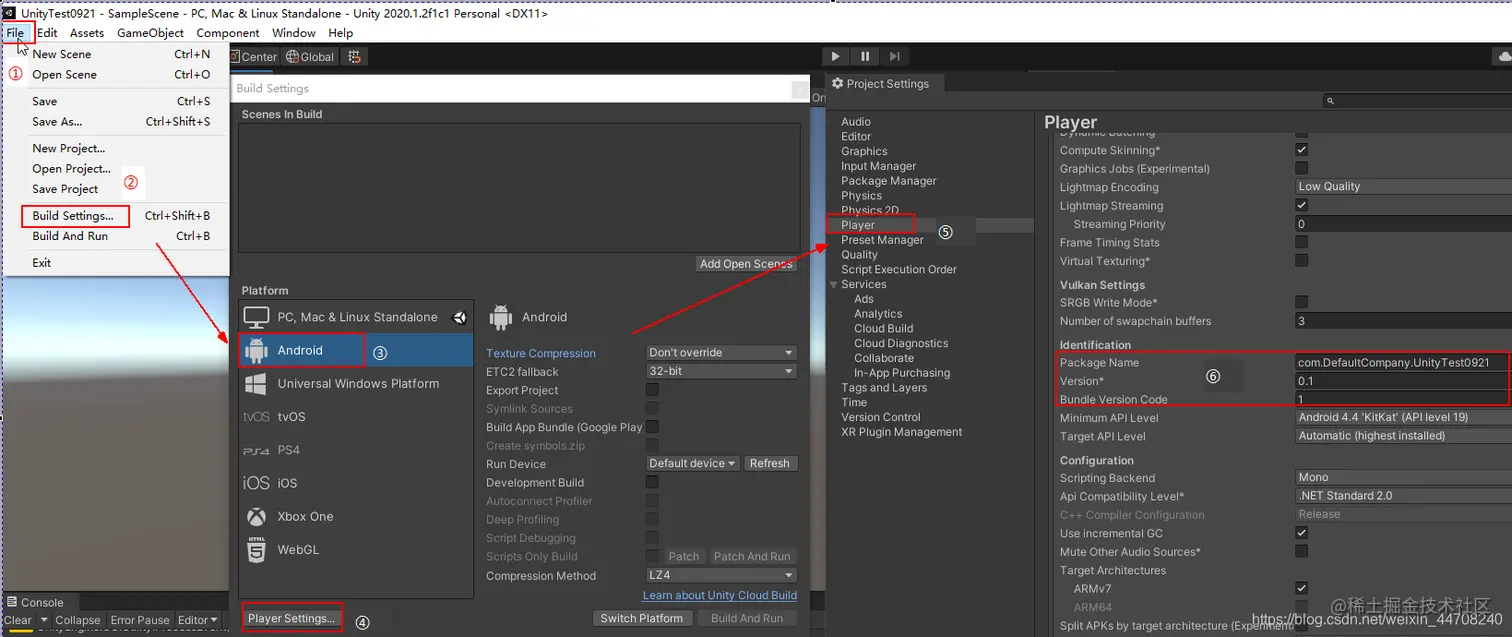Toggle the grid snapping icon
This screenshot has width=1512, height=637.
pos(355,57)
